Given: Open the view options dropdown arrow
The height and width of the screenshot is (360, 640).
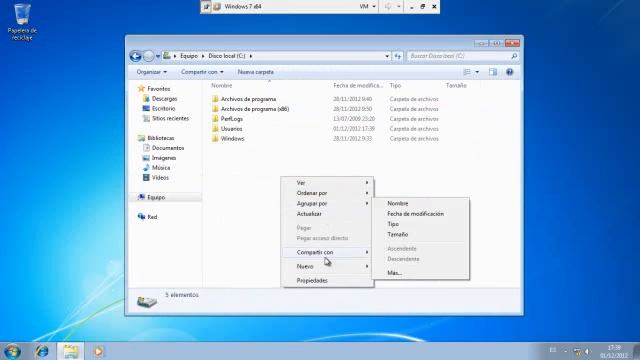Looking at the screenshot, I should [477, 72].
